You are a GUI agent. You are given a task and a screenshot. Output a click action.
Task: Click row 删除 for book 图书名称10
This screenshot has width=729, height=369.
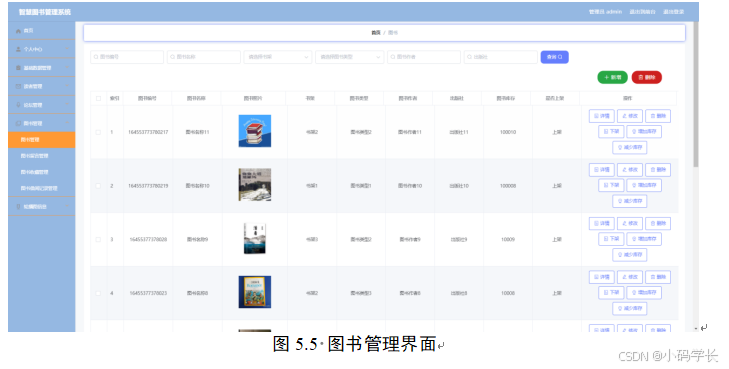(x=658, y=170)
